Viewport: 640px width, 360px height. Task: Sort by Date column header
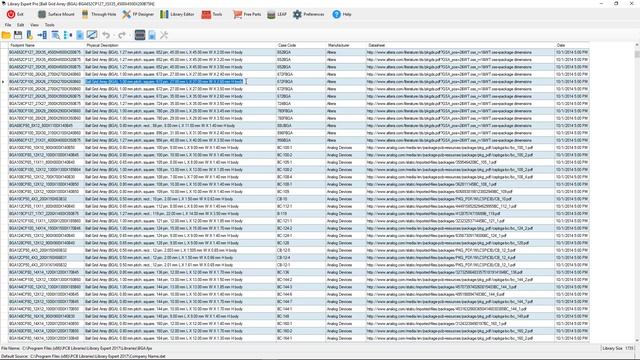[572, 45]
